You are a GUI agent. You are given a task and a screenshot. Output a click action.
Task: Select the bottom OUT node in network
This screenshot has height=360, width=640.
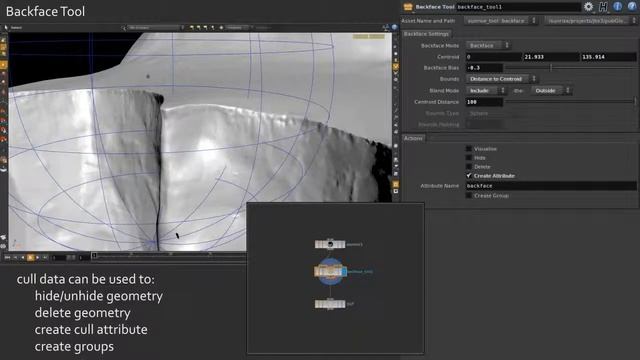[330, 304]
